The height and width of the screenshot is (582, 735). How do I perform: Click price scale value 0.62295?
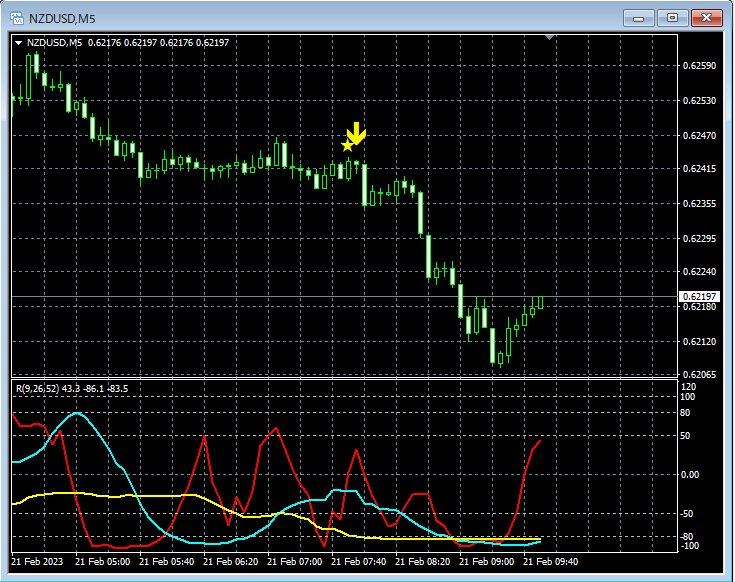point(699,239)
